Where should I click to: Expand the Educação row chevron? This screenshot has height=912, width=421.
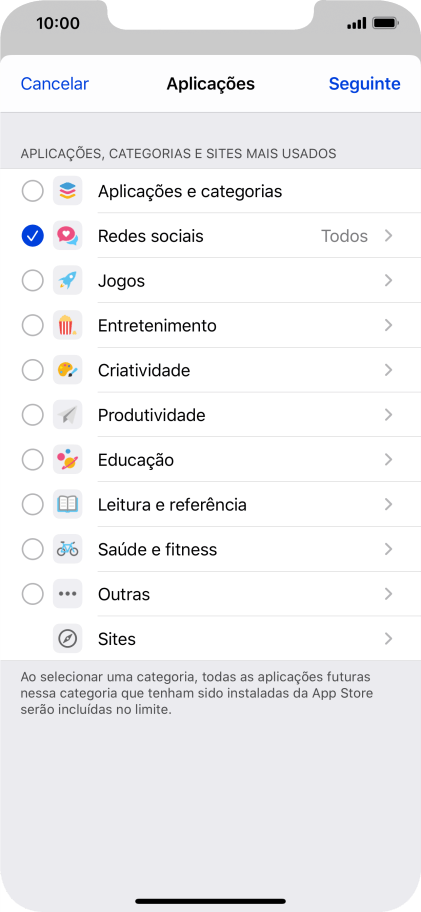[389, 459]
